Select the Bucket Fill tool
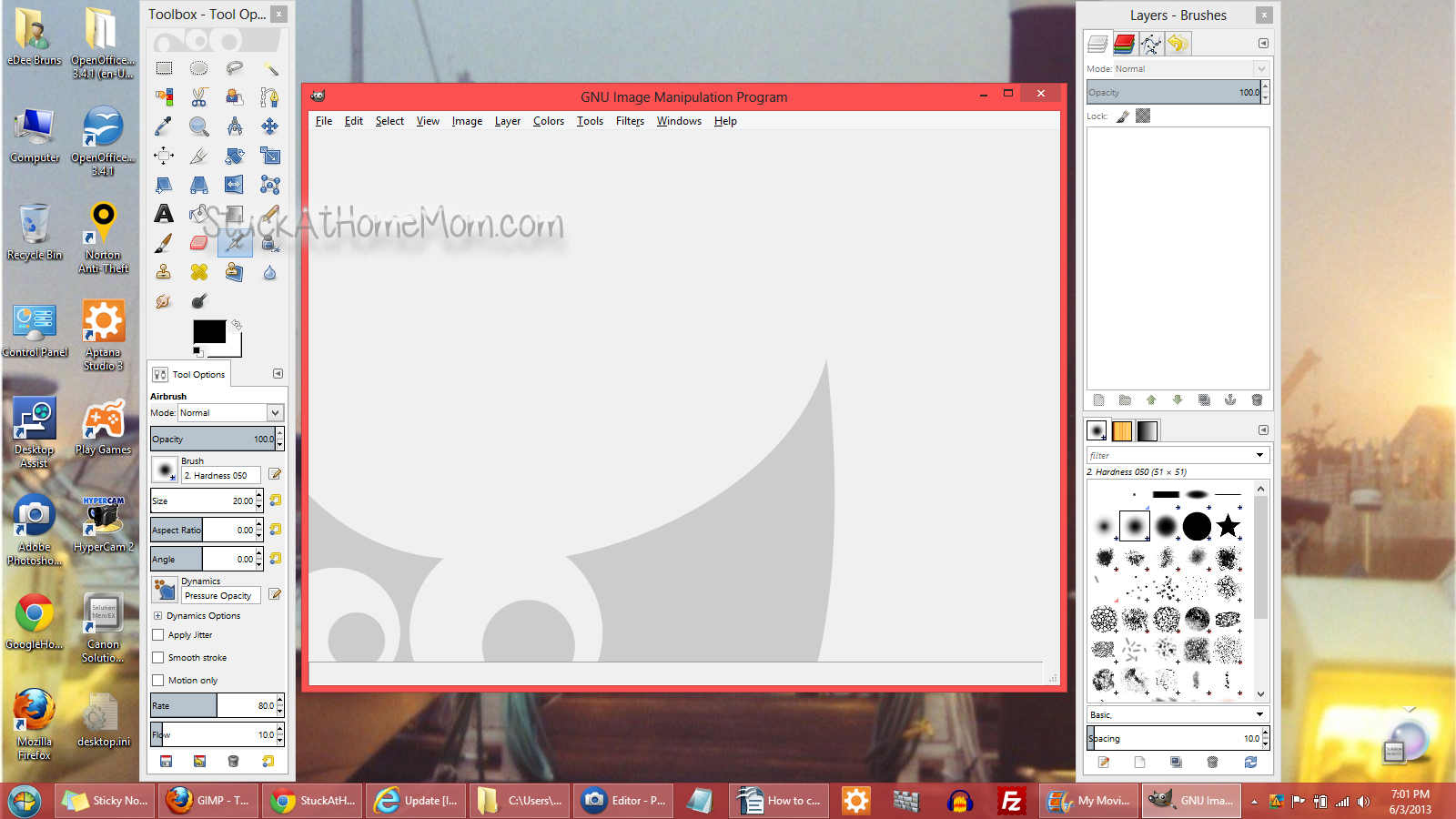 pos(199,214)
